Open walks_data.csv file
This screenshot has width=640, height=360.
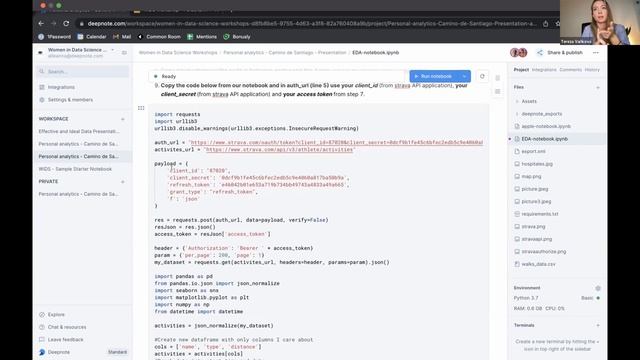(x=538, y=264)
